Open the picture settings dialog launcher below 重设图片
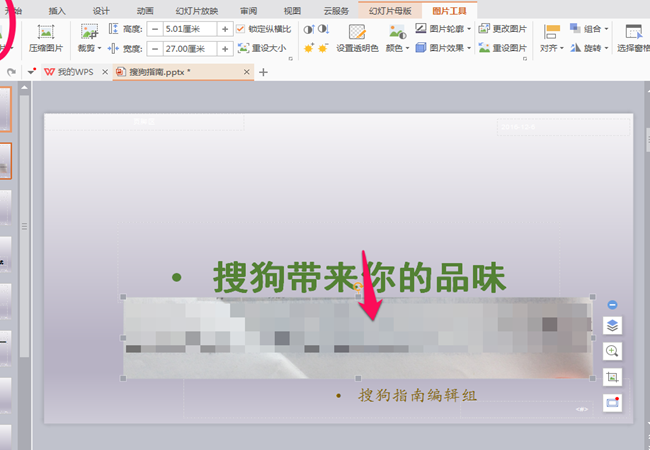Screen dimensions: 650x450 tap(525, 59)
